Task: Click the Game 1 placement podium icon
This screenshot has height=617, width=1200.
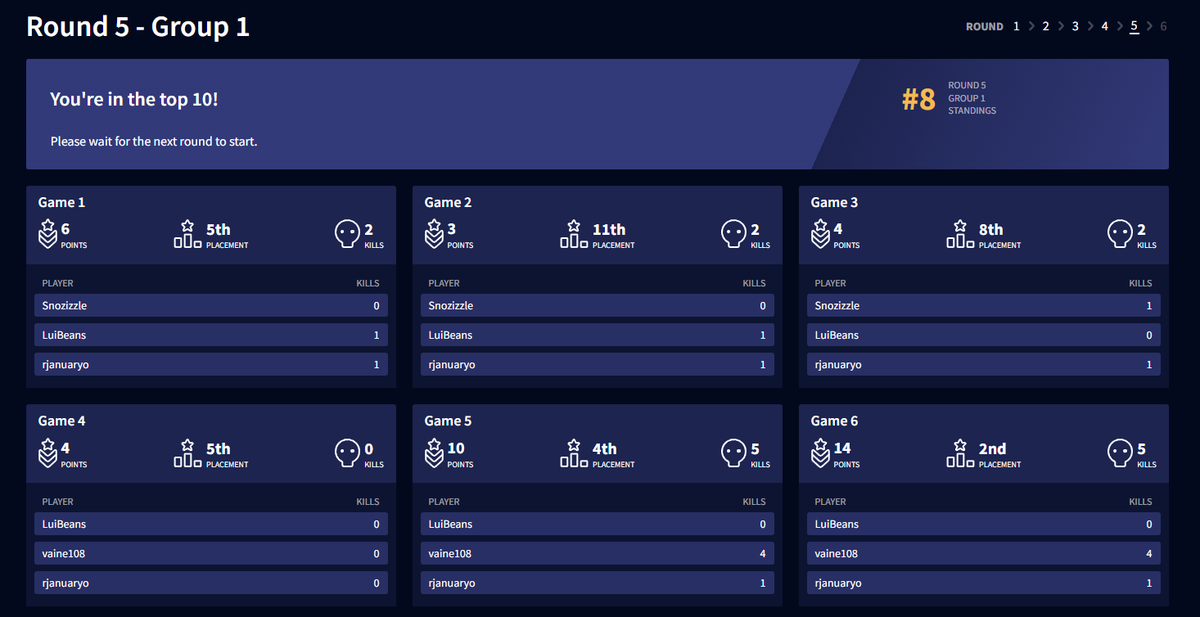Action: pyautogui.click(x=188, y=234)
